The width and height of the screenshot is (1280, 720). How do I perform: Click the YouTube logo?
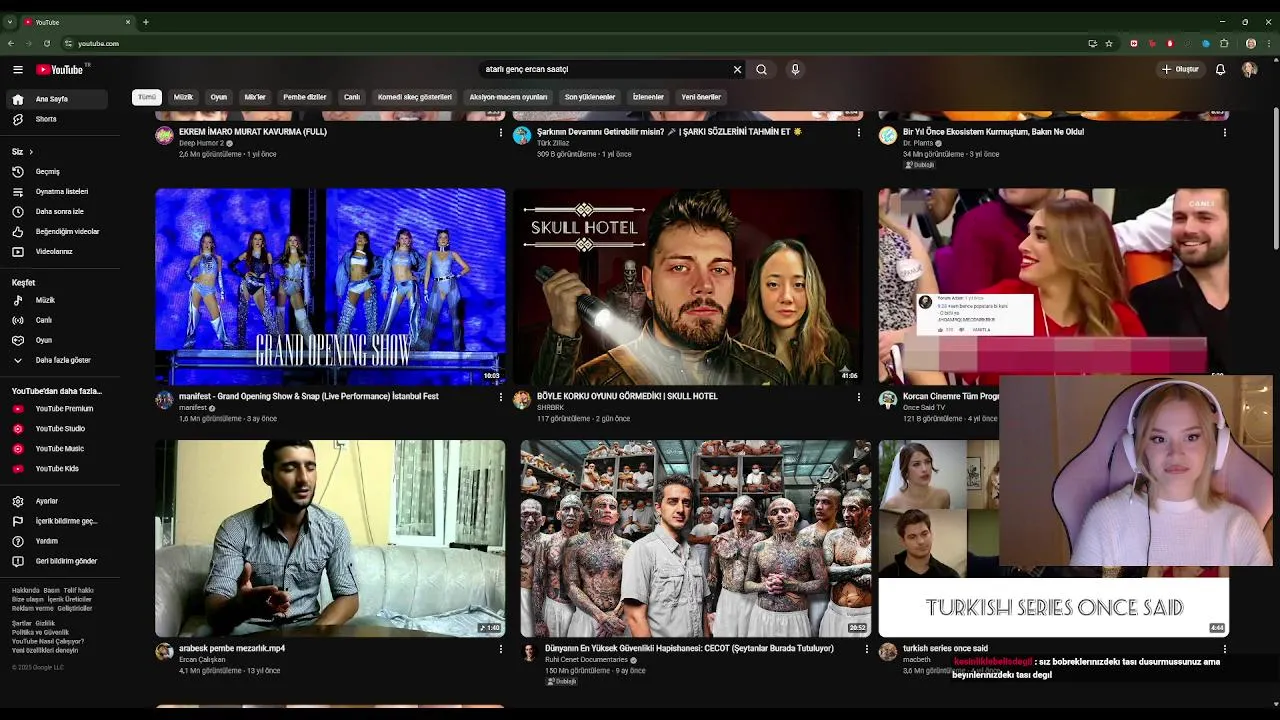61,69
